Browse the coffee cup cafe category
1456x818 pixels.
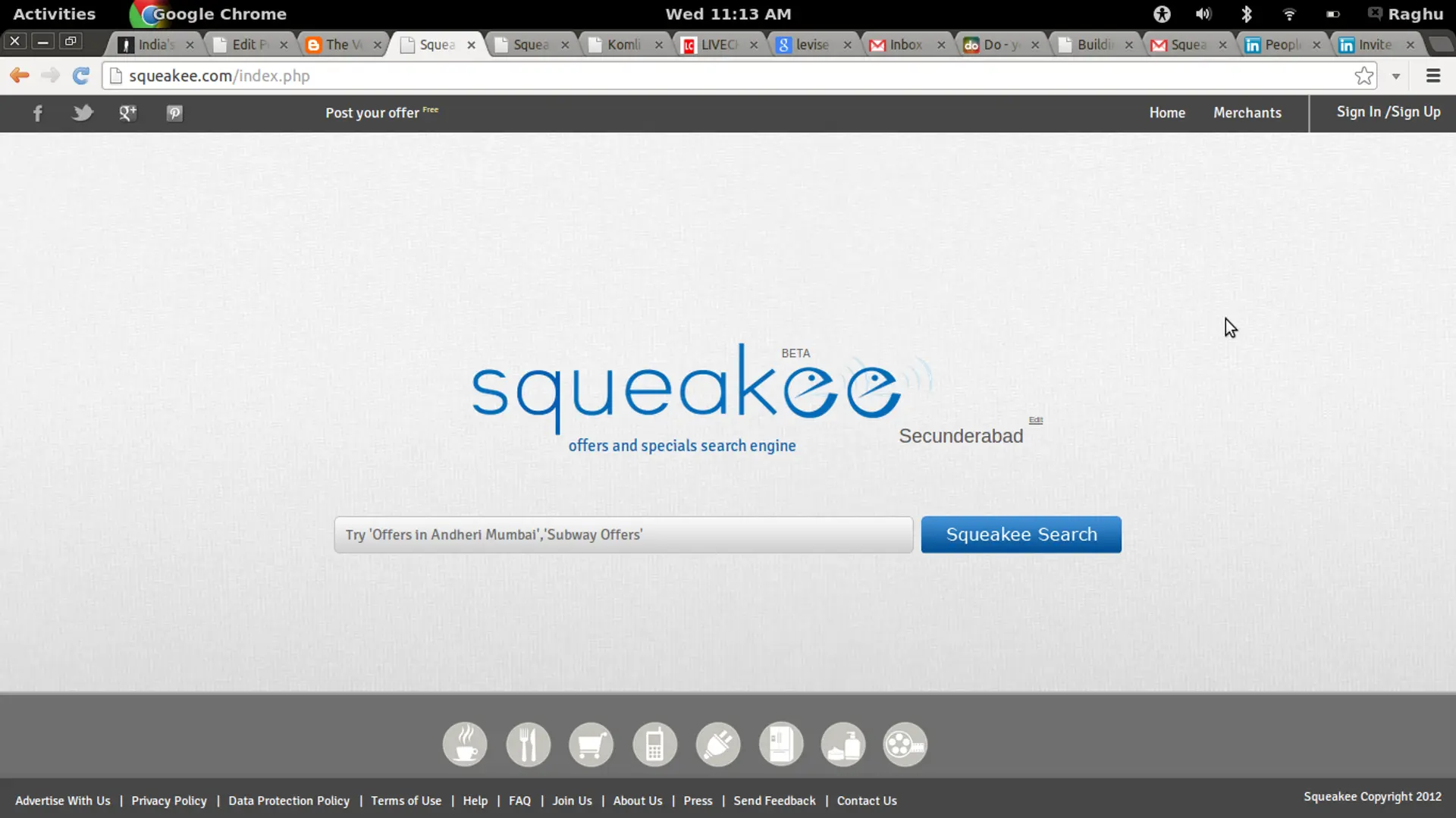tap(465, 744)
